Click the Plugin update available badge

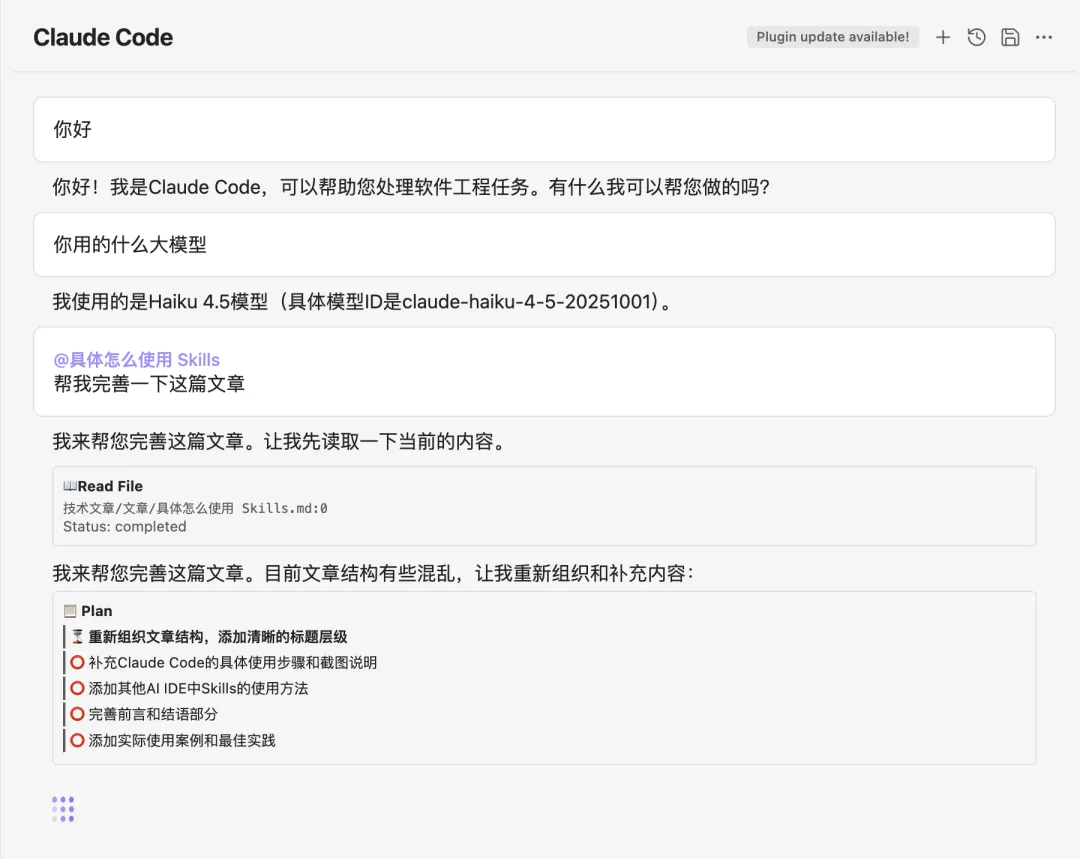pyautogui.click(x=833, y=37)
